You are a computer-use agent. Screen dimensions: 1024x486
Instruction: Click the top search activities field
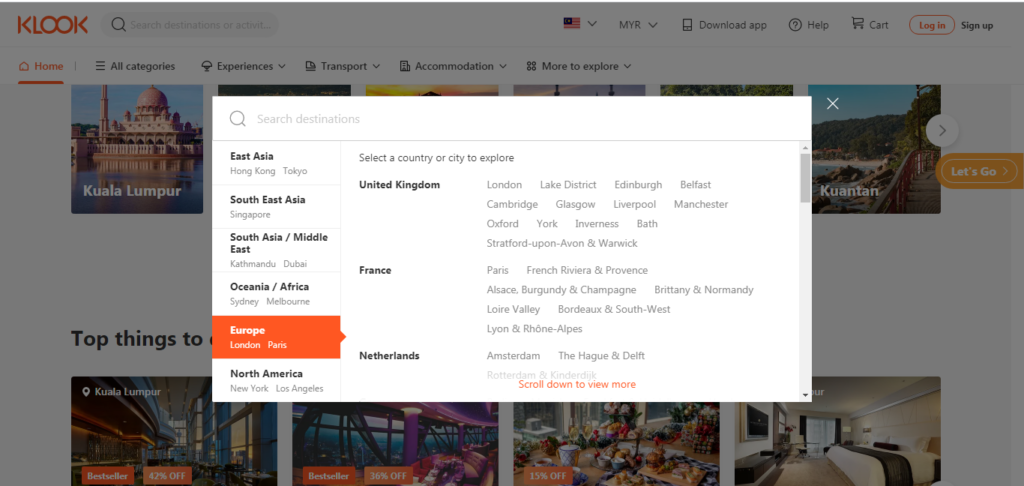pos(190,25)
